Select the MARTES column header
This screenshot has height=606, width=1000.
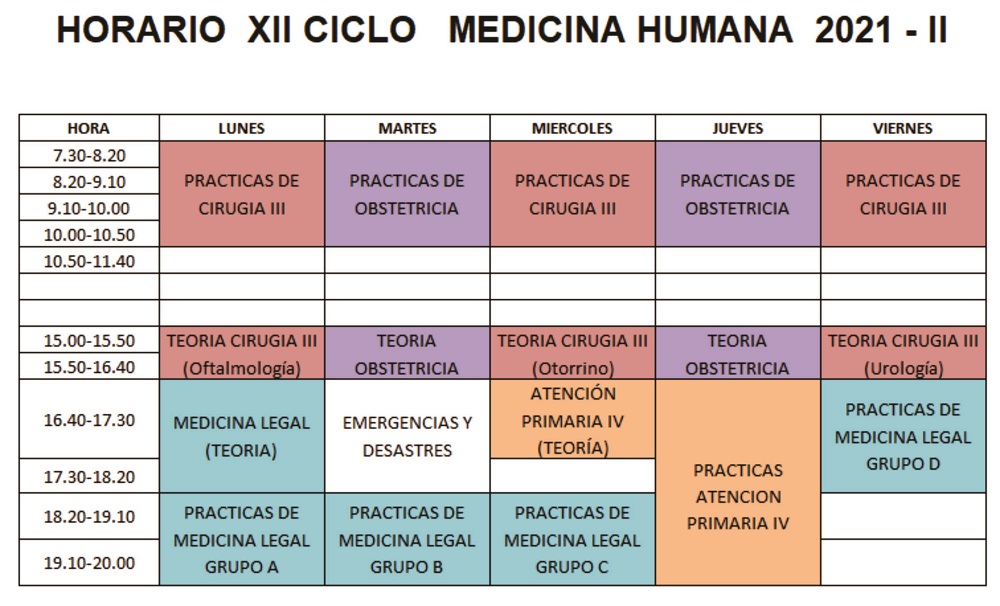pyautogui.click(x=407, y=128)
